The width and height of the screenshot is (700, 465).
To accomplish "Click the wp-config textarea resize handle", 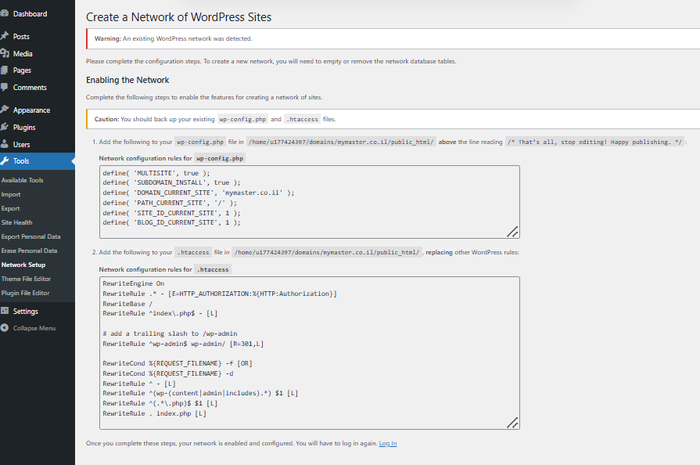I will pos(513,232).
